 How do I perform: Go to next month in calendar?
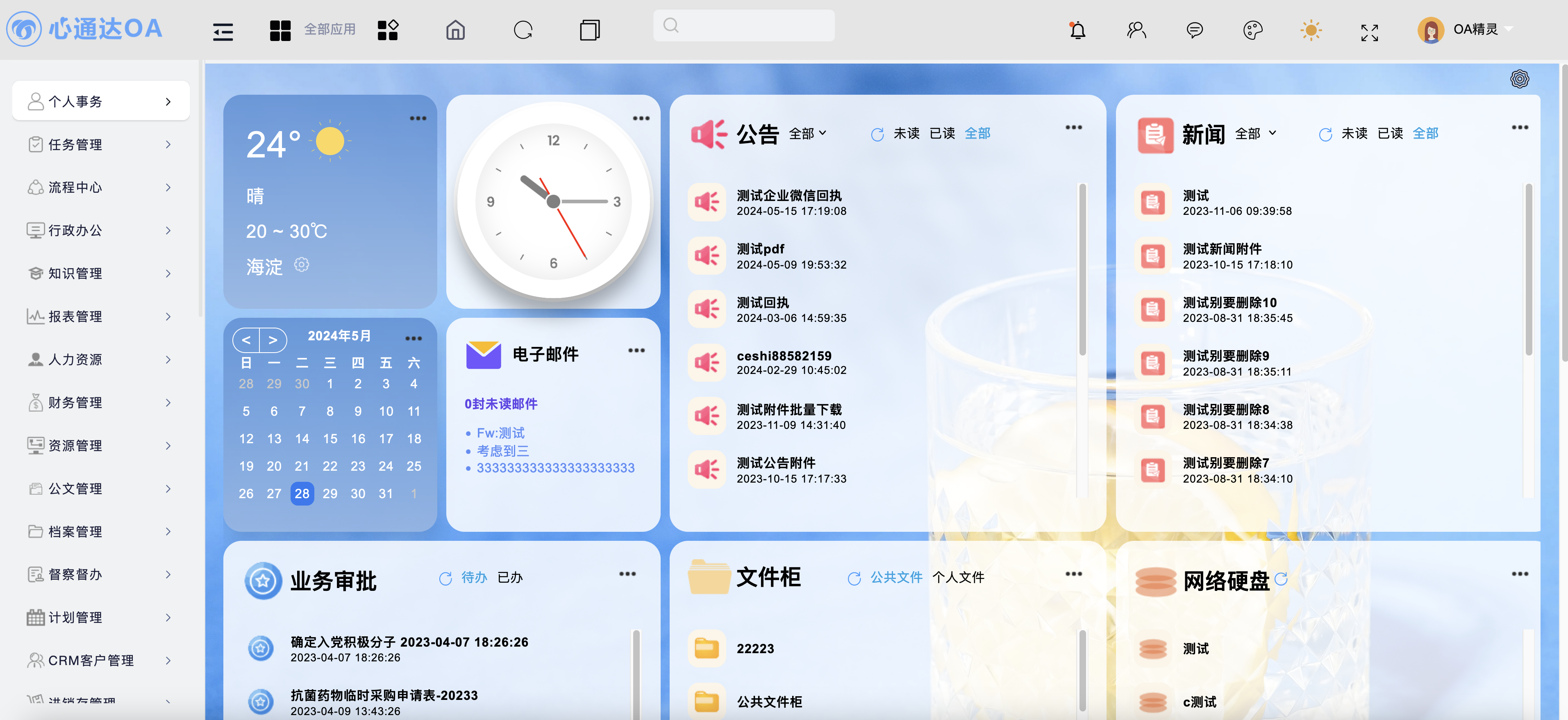(273, 340)
